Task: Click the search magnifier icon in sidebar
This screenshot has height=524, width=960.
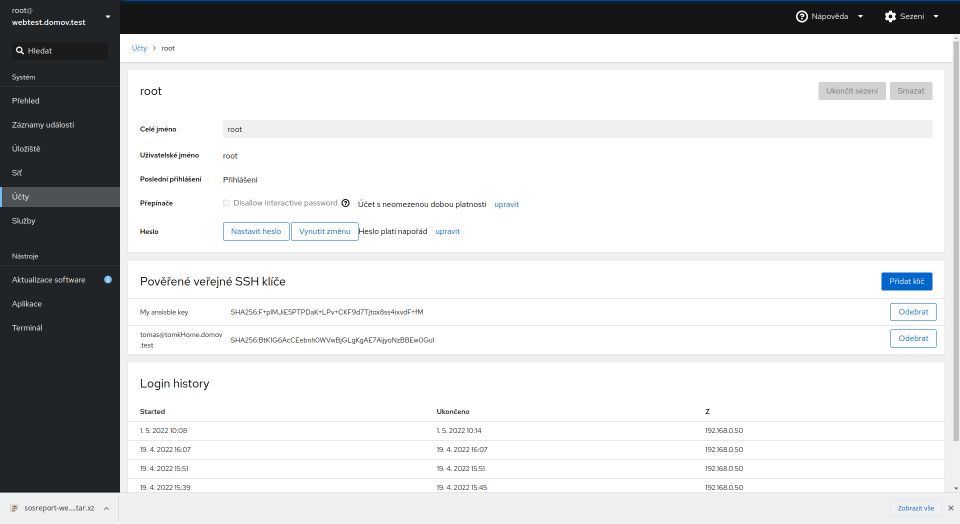Action: pyautogui.click(x=20, y=51)
